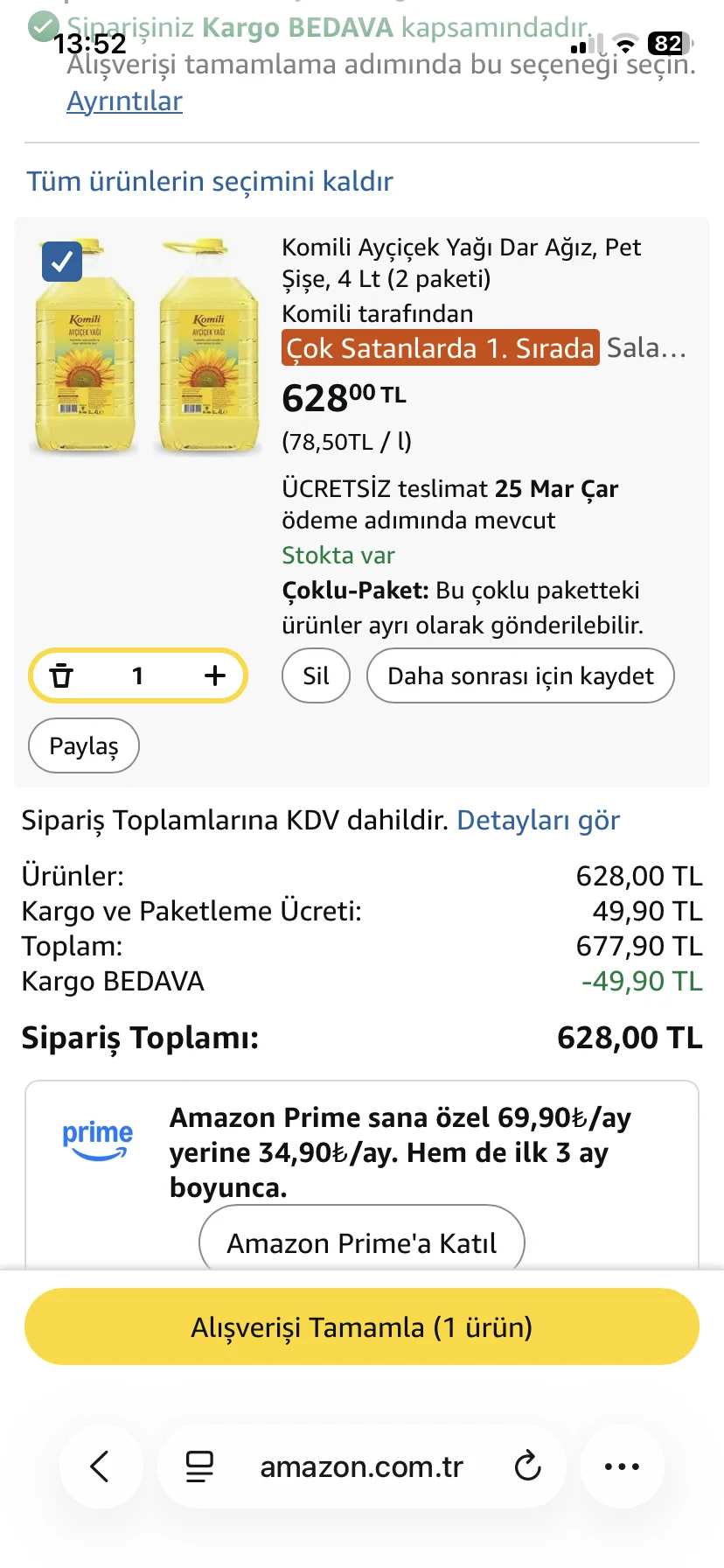Click Tüm ürünlerin seçimini kaldır
This screenshot has height=1568, width=724.
209,181
